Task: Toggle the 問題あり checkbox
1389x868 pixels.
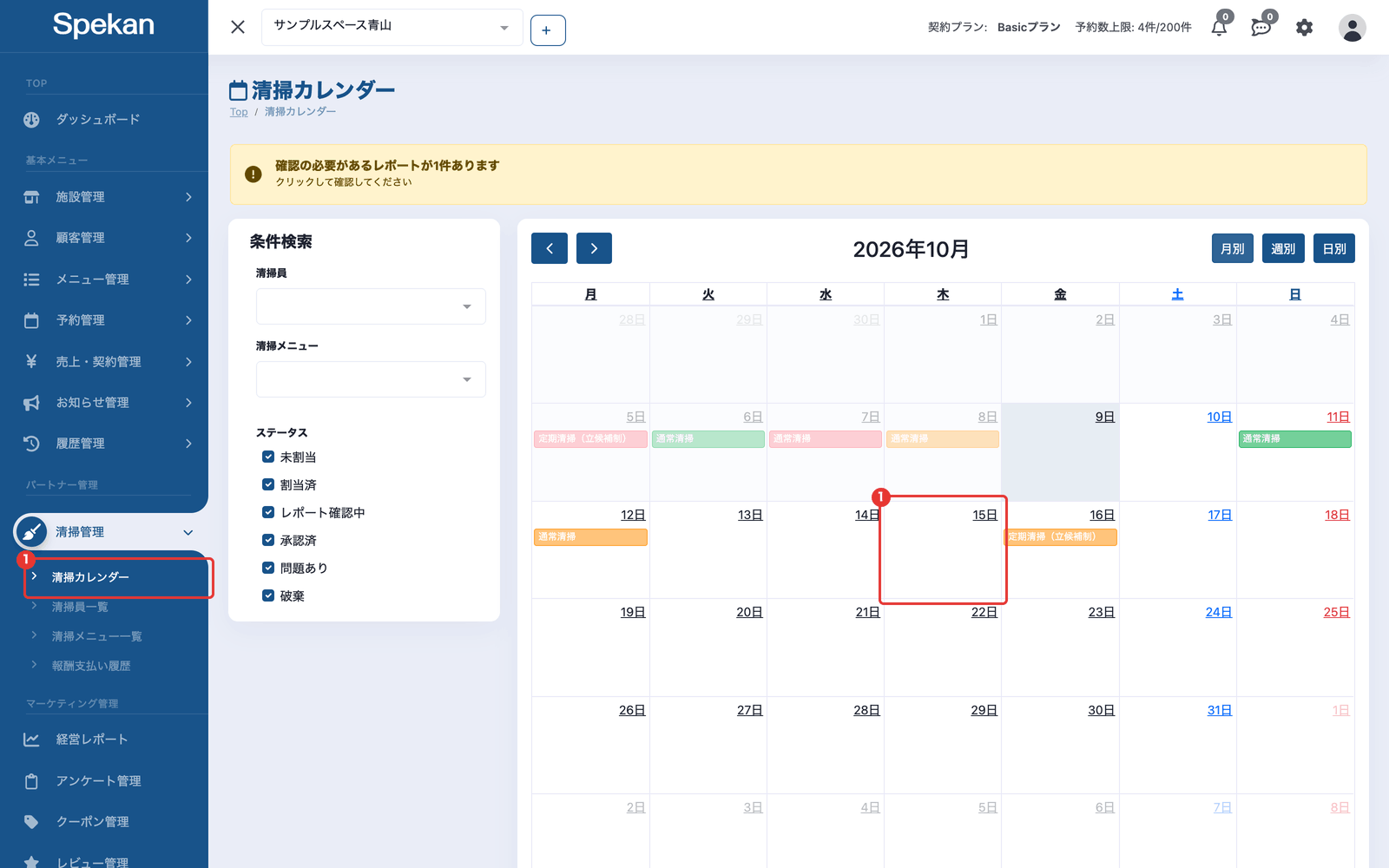Action: (x=268, y=568)
